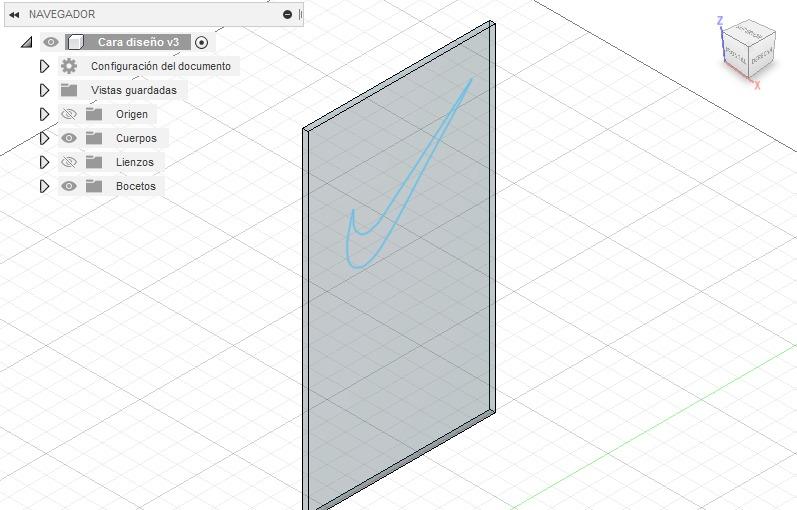Toggle visibility of Cara diseño v3 component
797x510 pixels.
coord(50,42)
